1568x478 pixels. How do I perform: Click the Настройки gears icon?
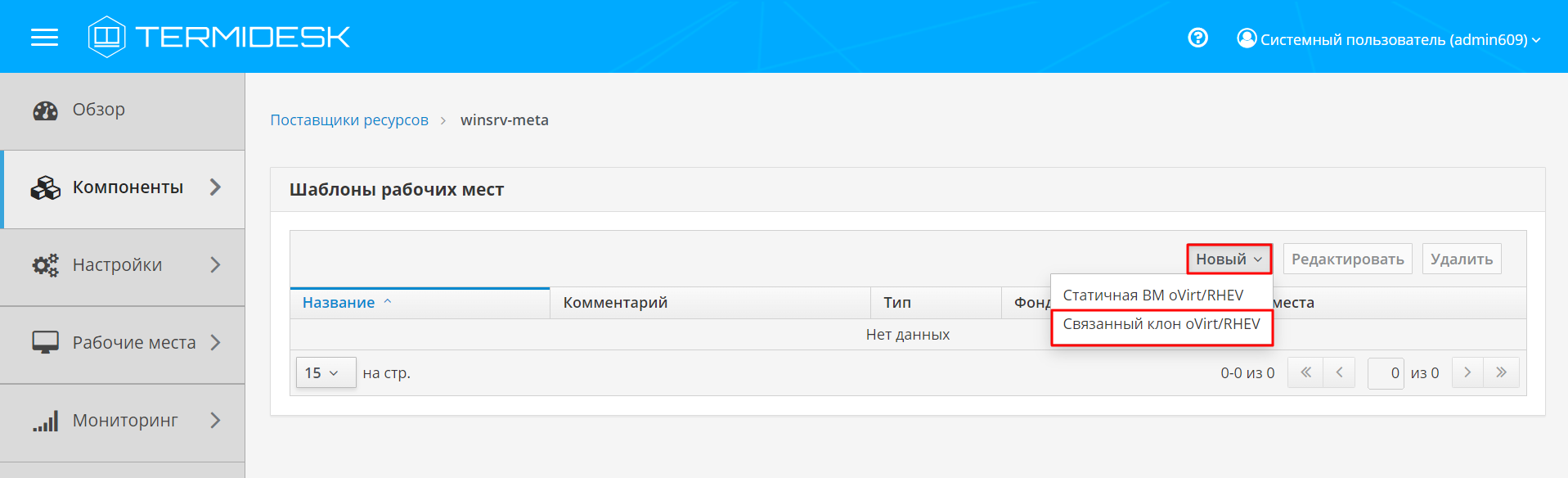[x=46, y=265]
